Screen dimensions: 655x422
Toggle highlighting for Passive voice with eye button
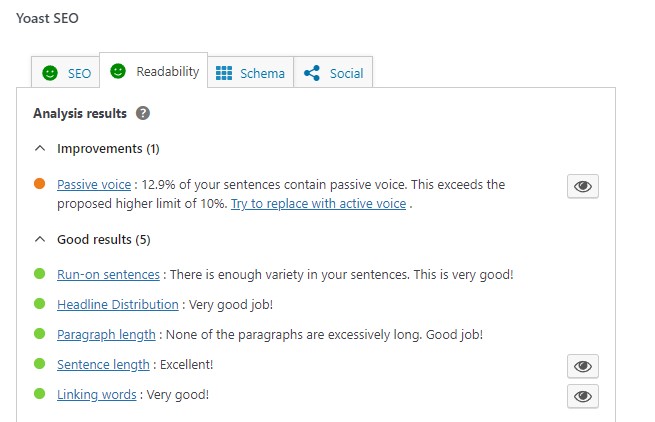(x=582, y=186)
